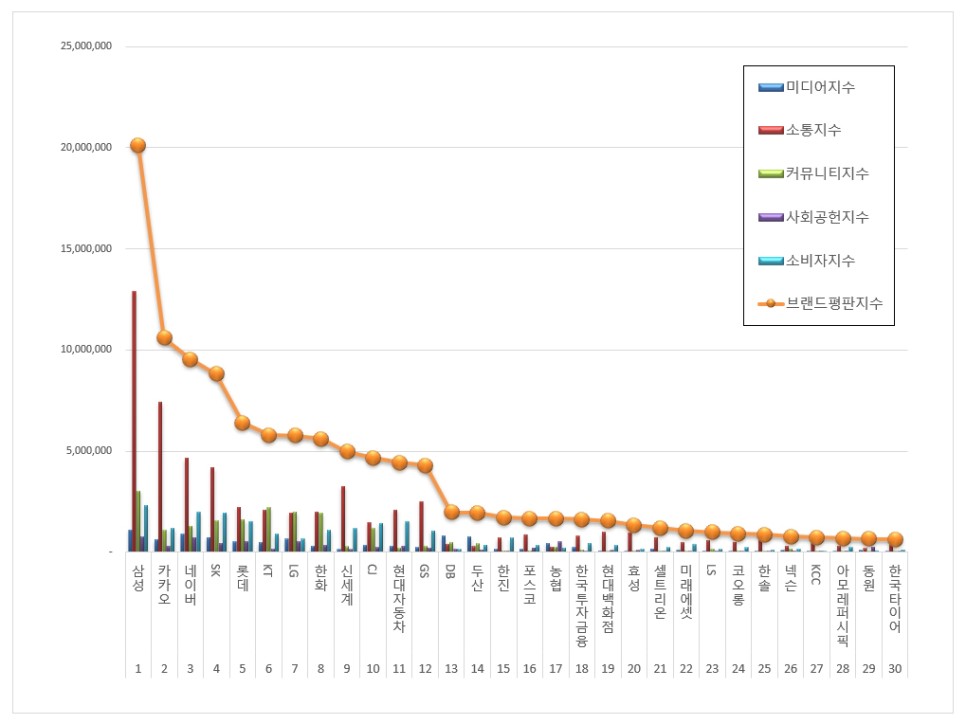Click the 5,000,000 axis label

click(x=89, y=451)
